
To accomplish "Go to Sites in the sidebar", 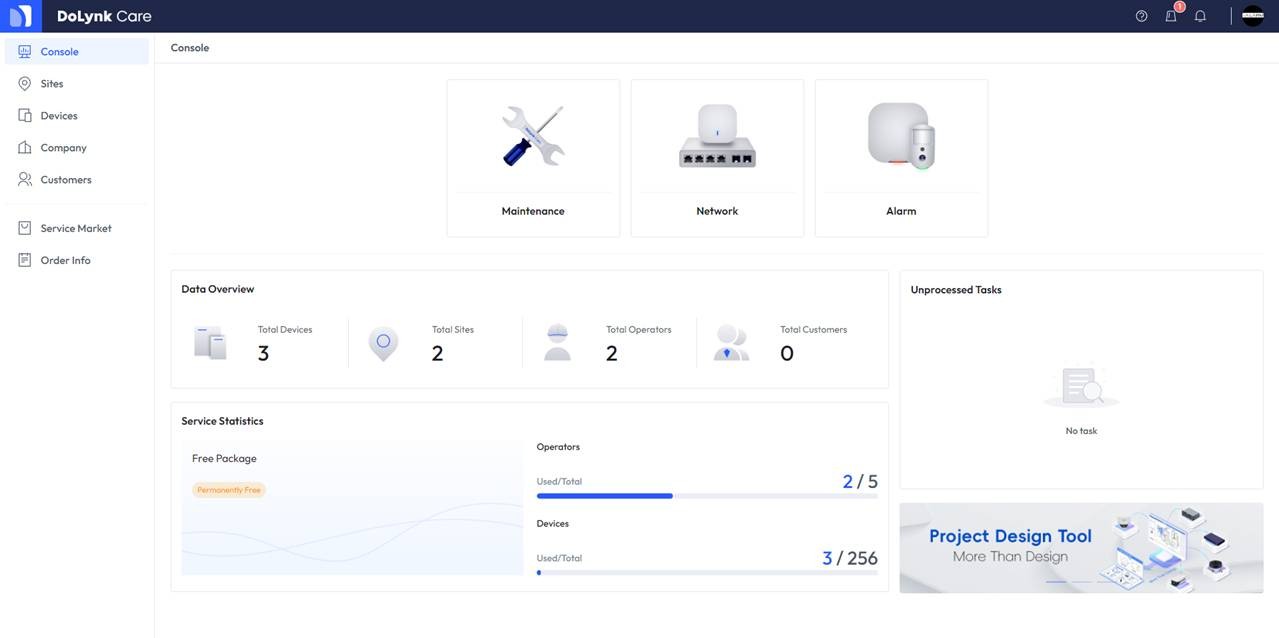I will [52, 84].
